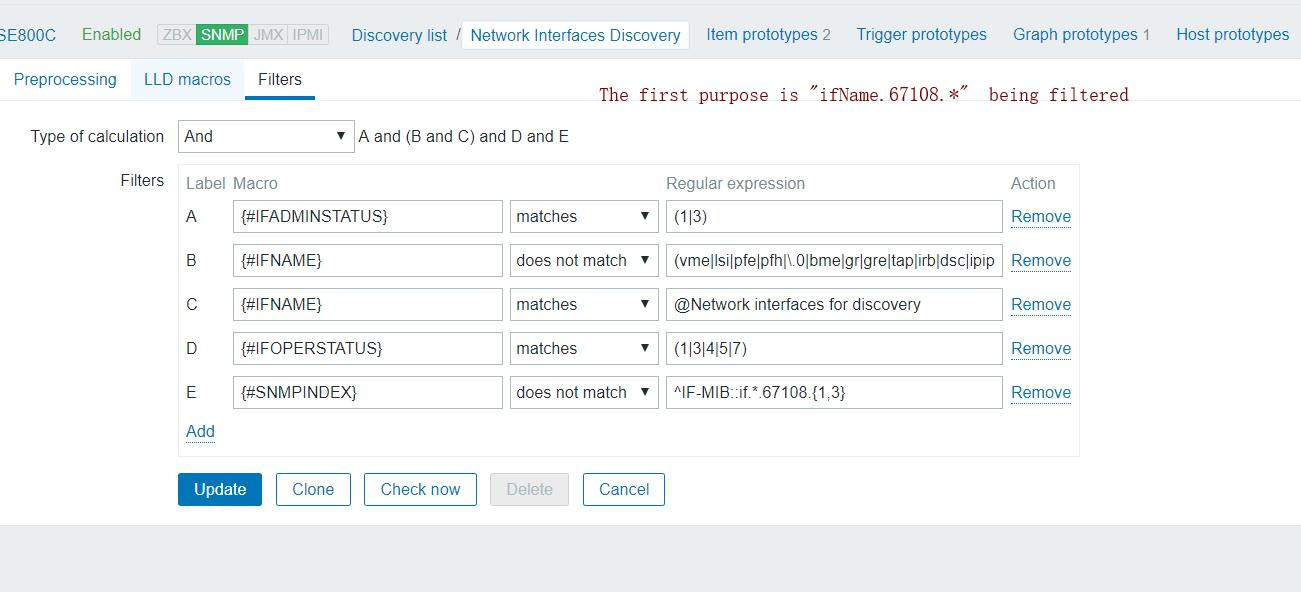
Task: Select the JMX interface badge
Action: pos(267,34)
